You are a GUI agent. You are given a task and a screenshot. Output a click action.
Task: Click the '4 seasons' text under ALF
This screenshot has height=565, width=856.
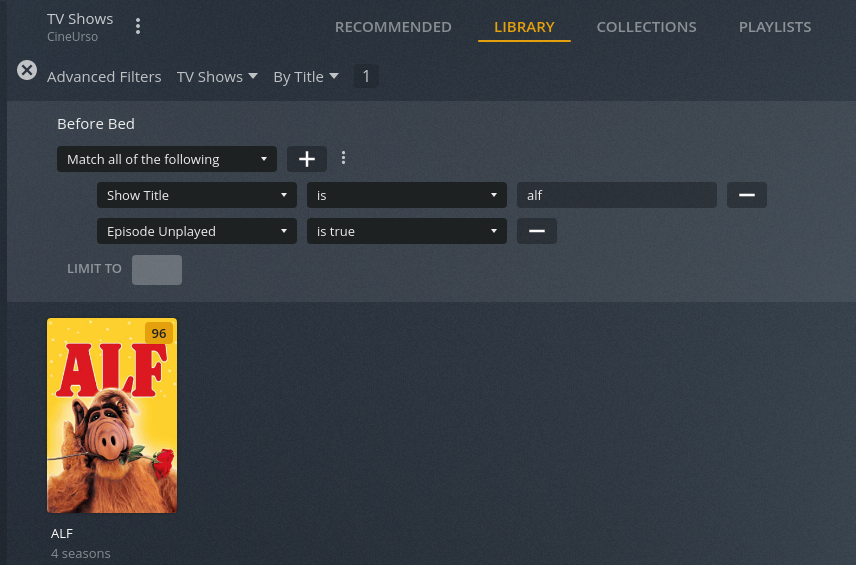(81, 554)
